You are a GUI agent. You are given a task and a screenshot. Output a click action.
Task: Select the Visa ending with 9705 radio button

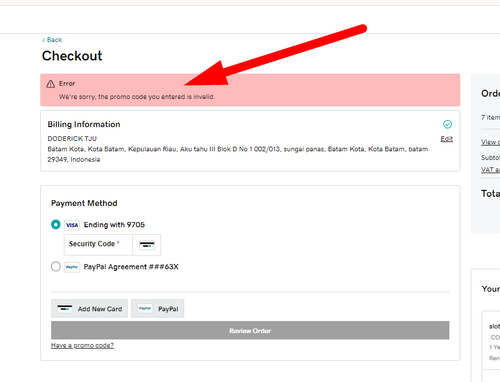[56, 225]
